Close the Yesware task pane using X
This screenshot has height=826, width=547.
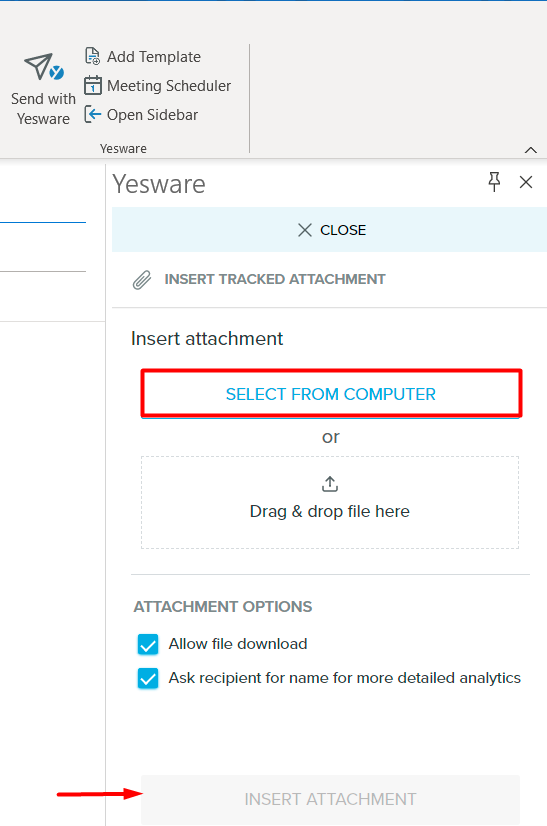pos(526,182)
